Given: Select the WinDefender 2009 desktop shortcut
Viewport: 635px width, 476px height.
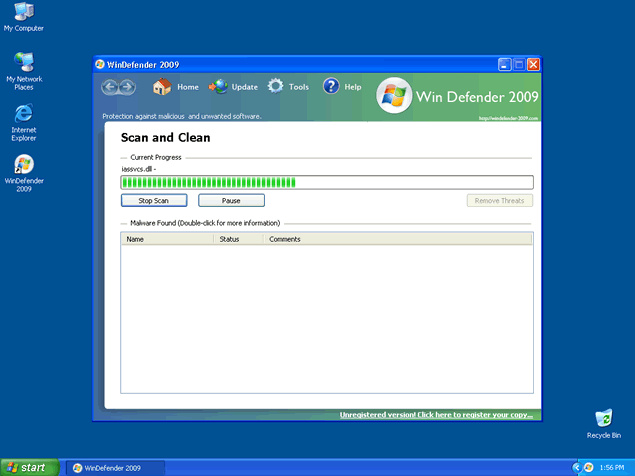Looking at the screenshot, I should [x=24, y=165].
